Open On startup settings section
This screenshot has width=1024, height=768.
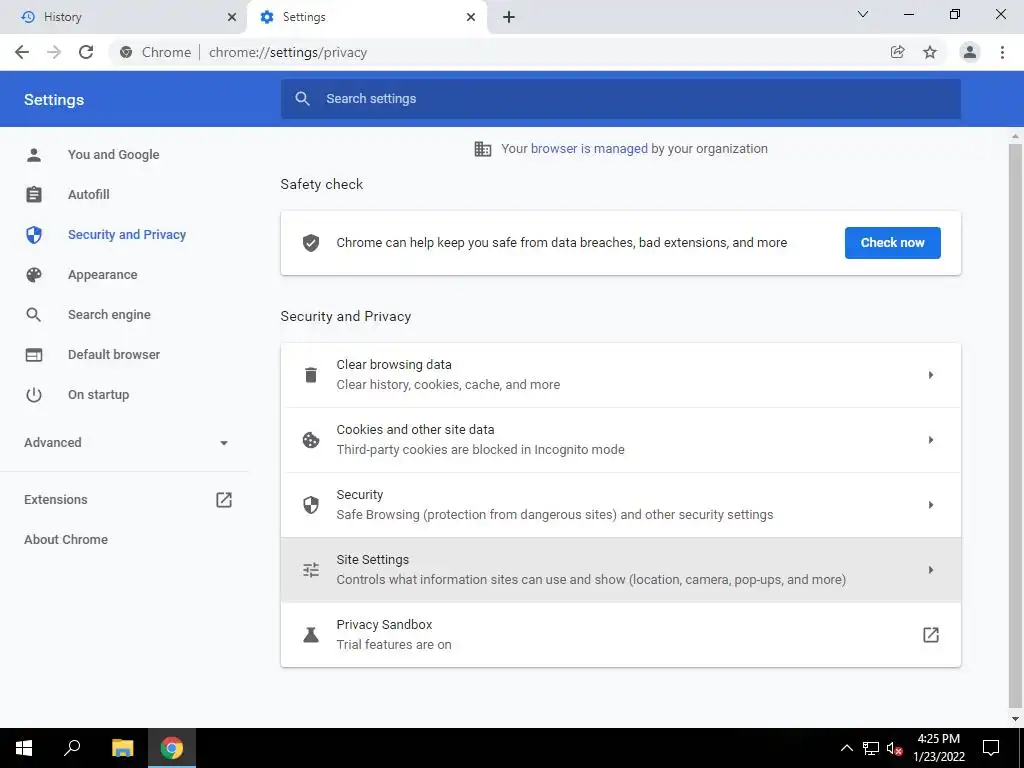click(x=99, y=394)
